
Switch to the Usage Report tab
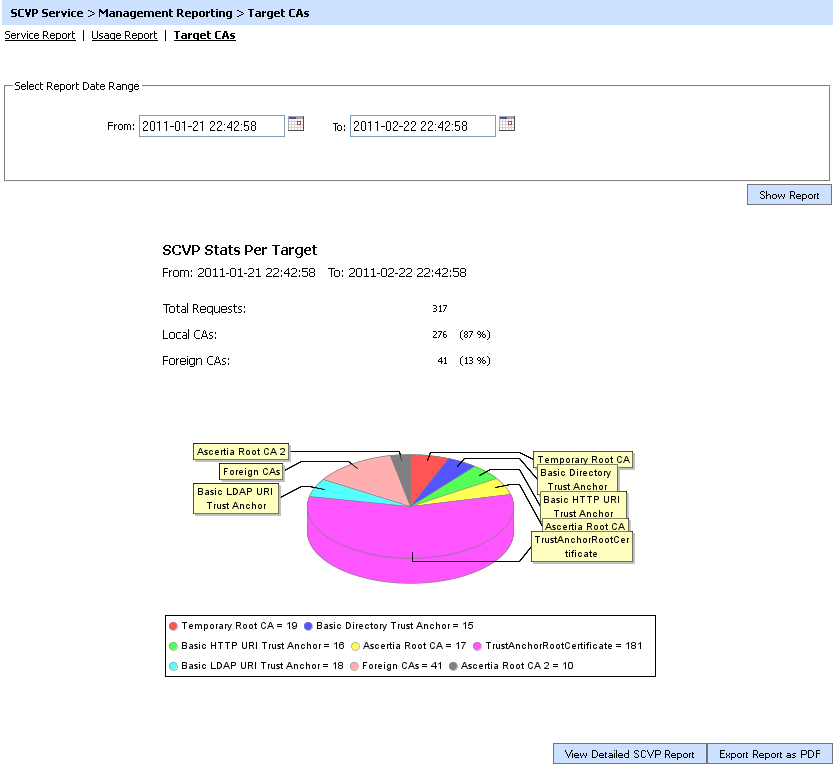[x=124, y=35]
